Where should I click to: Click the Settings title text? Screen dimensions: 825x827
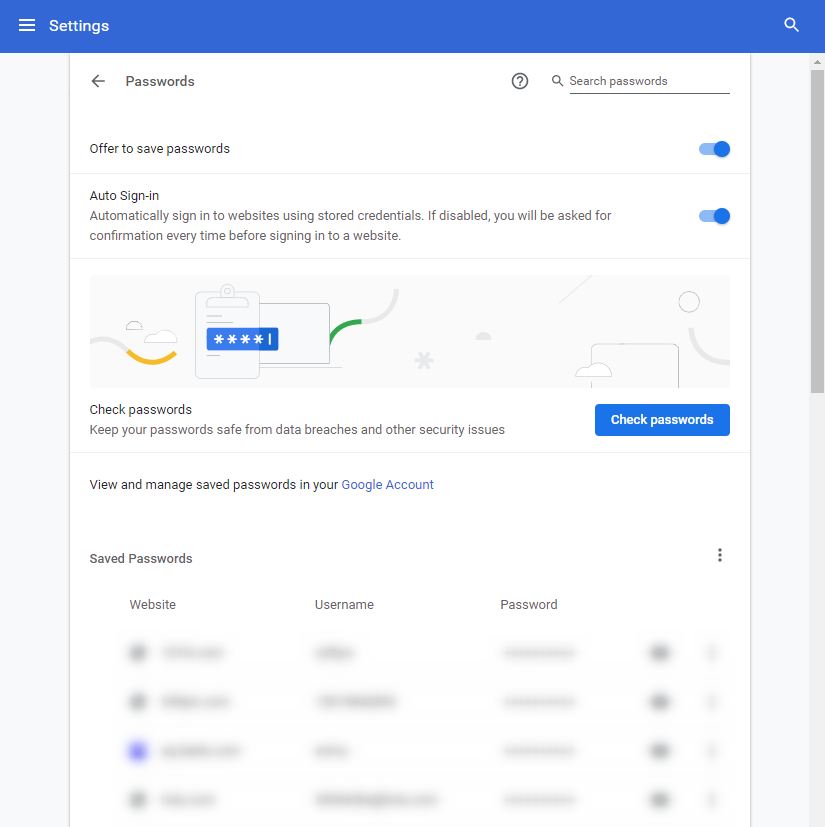(79, 25)
